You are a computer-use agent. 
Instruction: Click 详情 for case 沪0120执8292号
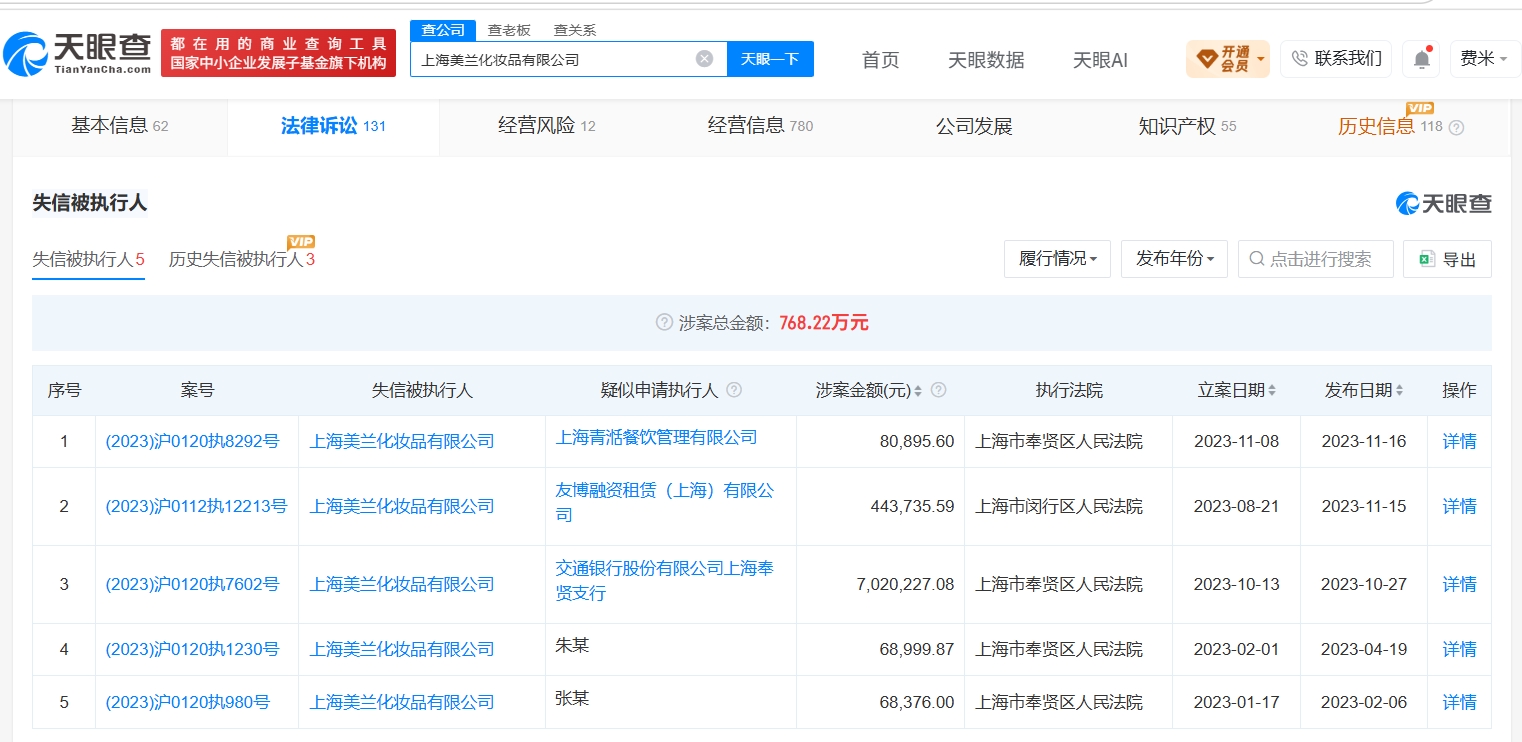[x=1459, y=441]
